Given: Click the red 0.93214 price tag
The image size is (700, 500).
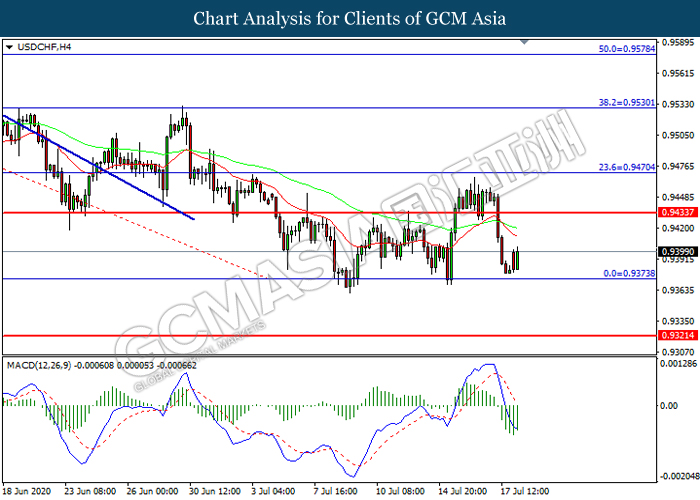Looking at the screenshot, I should [678, 335].
